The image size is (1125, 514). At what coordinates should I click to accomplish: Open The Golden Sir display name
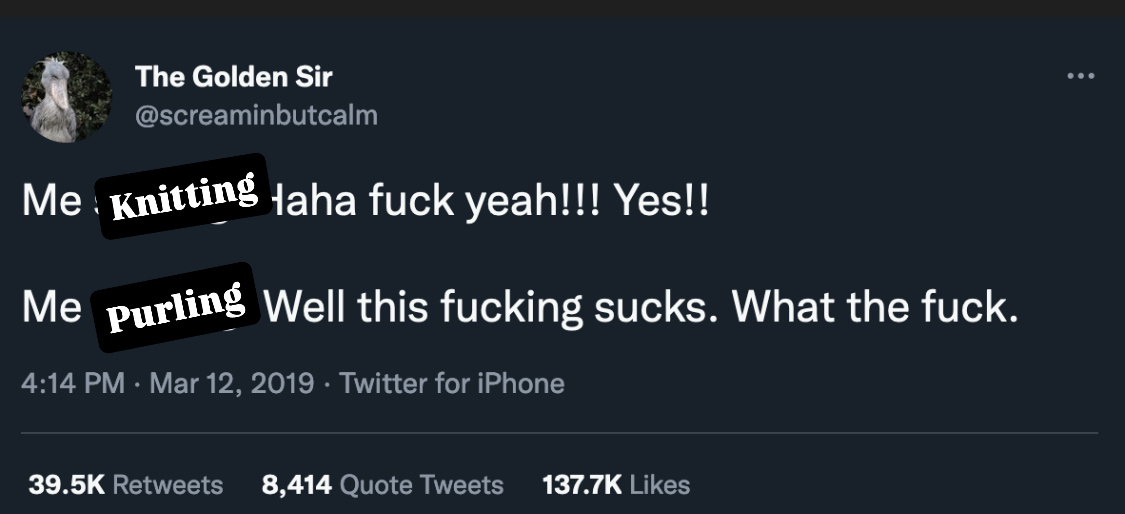click(233, 76)
